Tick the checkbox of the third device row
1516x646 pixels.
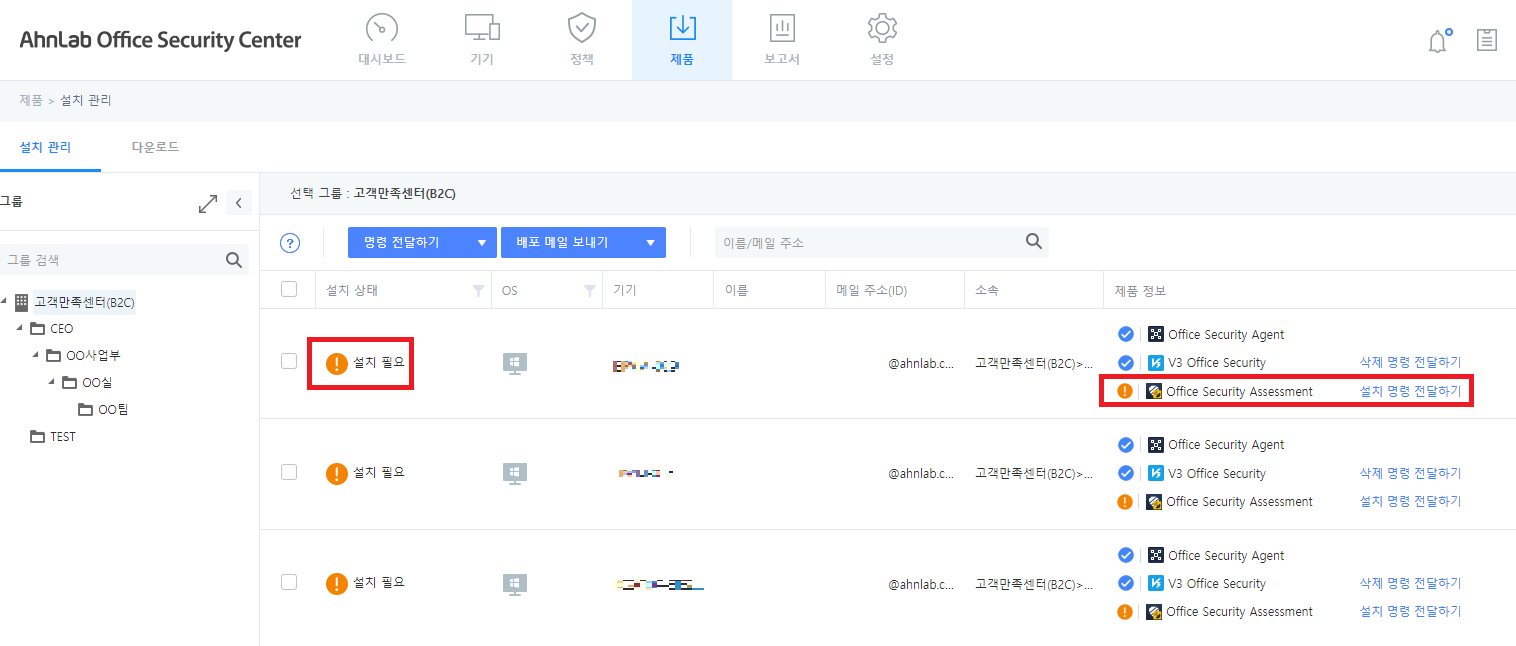[289, 582]
